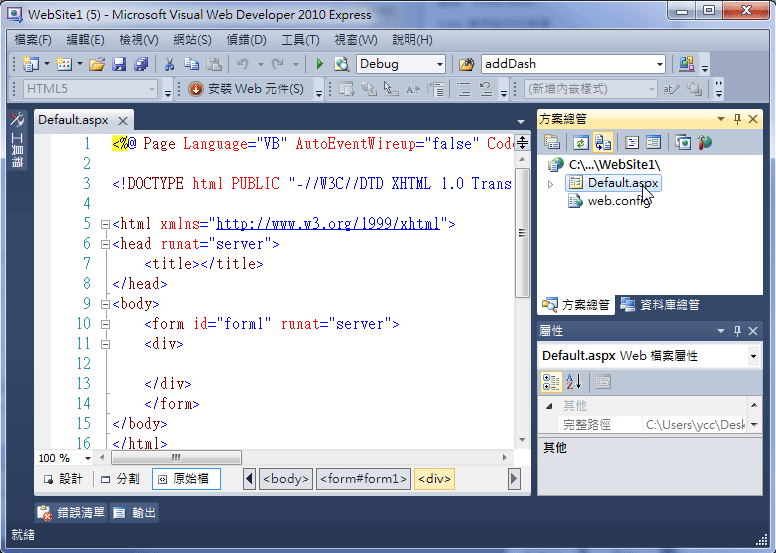Refresh the Solution Explorer tree
Image resolution: width=776 pixels, height=553 pixels.
pyautogui.click(x=580, y=143)
